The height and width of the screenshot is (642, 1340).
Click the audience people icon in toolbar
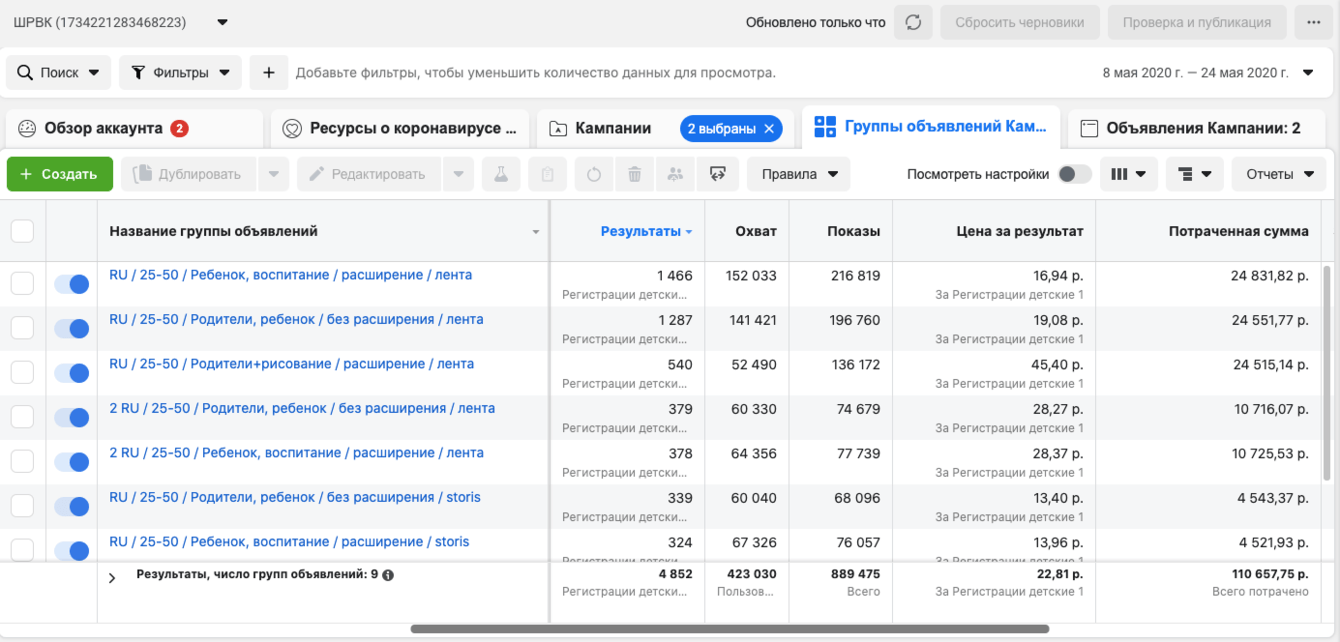point(675,174)
